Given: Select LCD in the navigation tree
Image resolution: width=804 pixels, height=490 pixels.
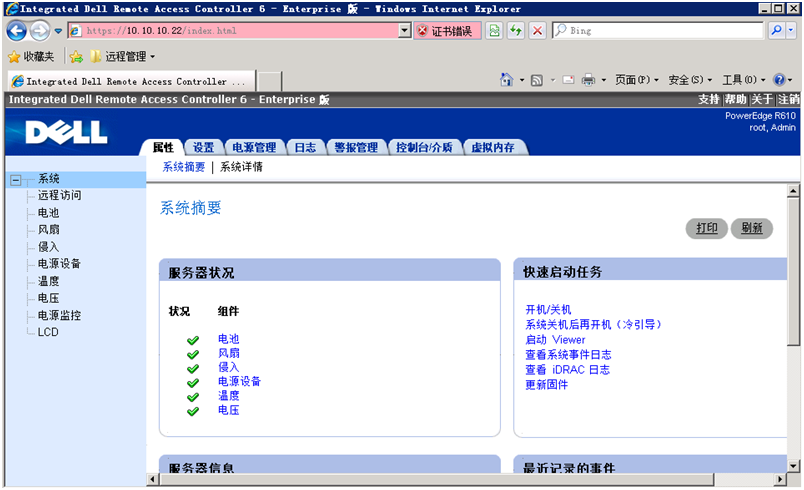Looking at the screenshot, I should (48, 332).
